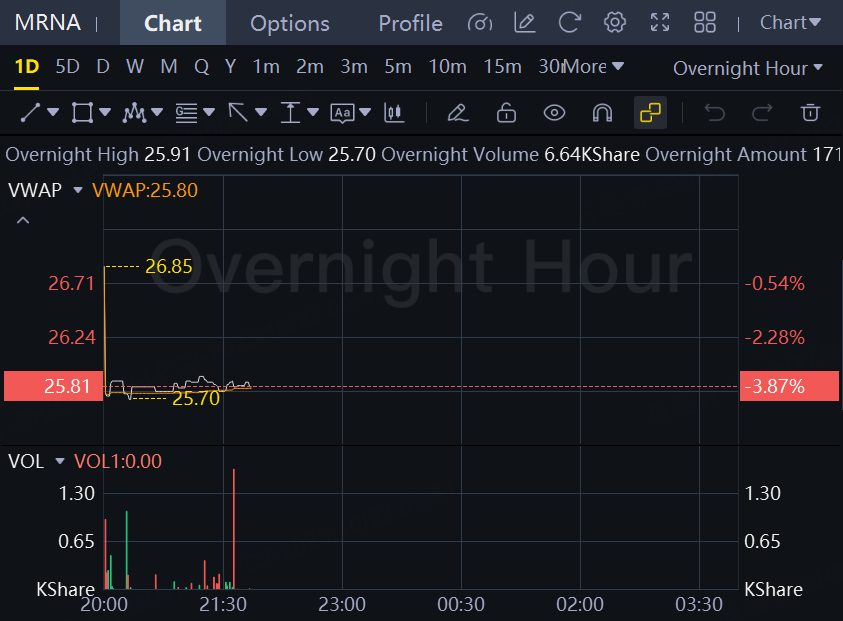Click the 25.81 current price tag
The height and width of the screenshot is (621, 843).
point(53,386)
